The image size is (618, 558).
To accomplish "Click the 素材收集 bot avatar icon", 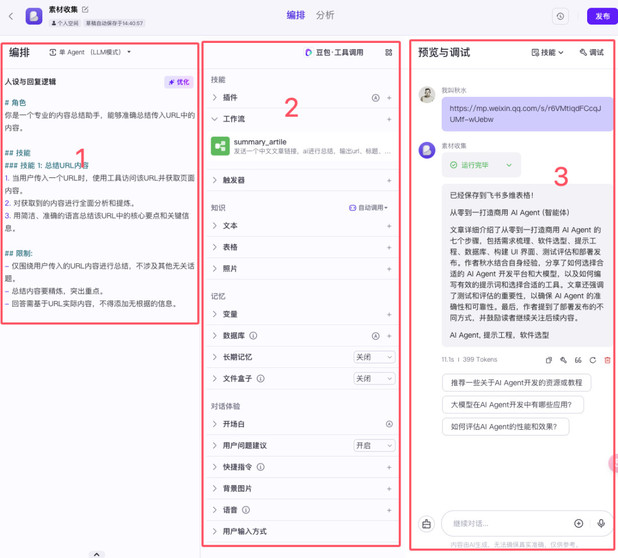I will pos(34,16).
